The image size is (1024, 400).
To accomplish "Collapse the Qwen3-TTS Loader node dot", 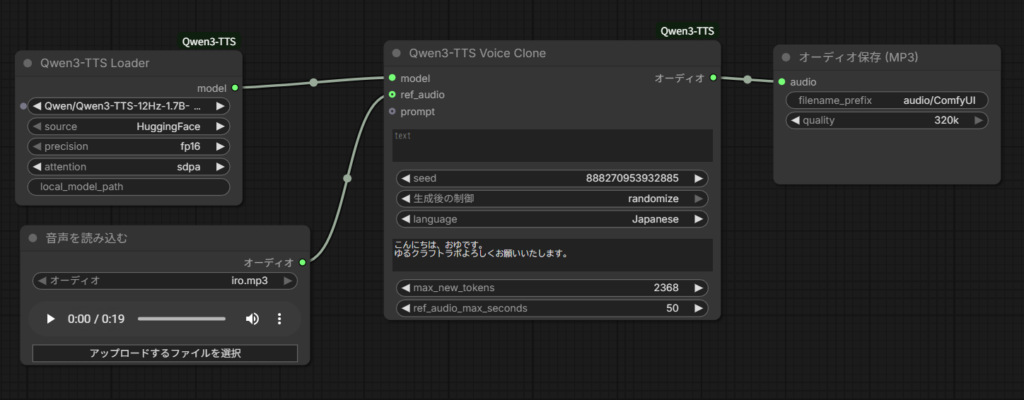I will coord(27,63).
